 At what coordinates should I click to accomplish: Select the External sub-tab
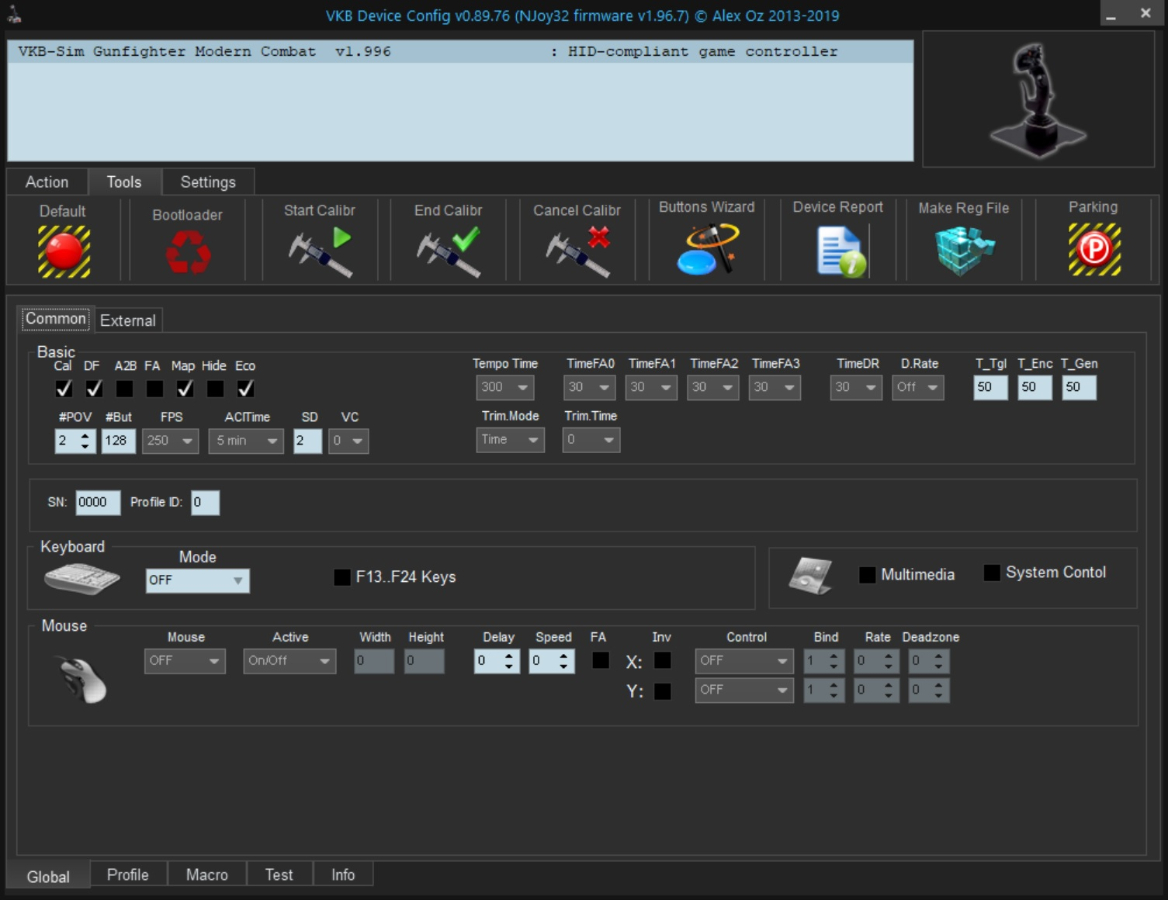(128, 320)
